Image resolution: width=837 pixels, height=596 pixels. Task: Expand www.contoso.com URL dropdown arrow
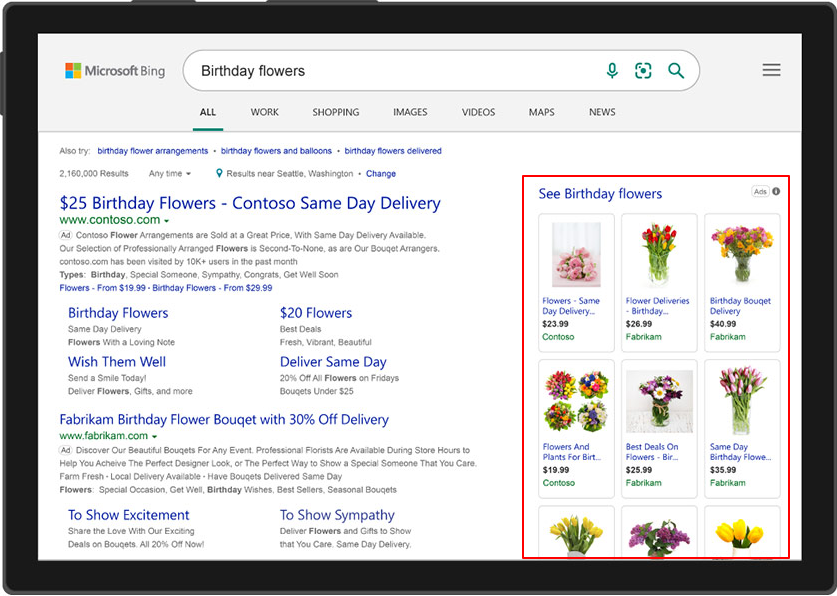(167, 221)
